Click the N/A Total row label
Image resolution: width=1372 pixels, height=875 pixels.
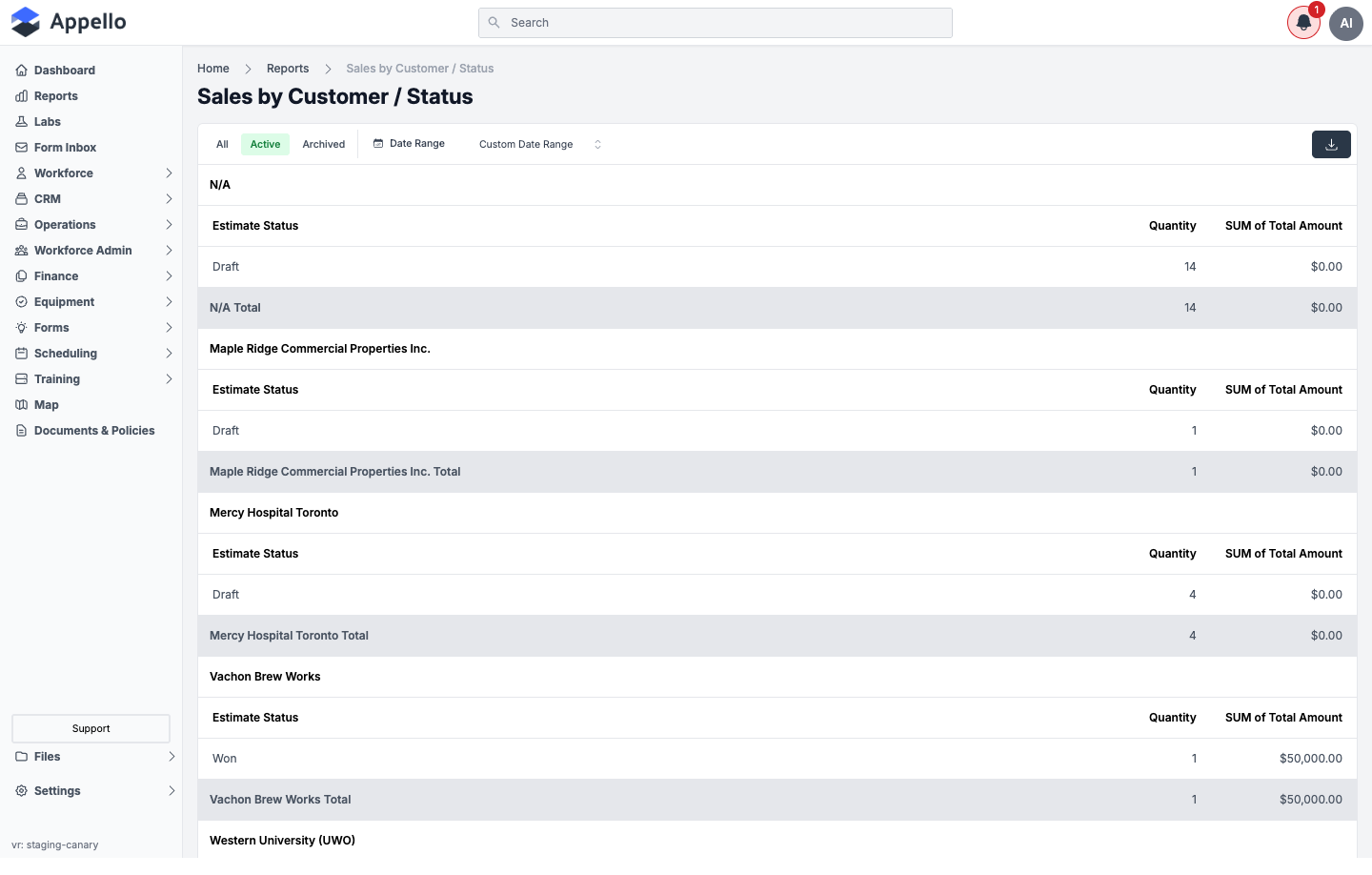235,308
